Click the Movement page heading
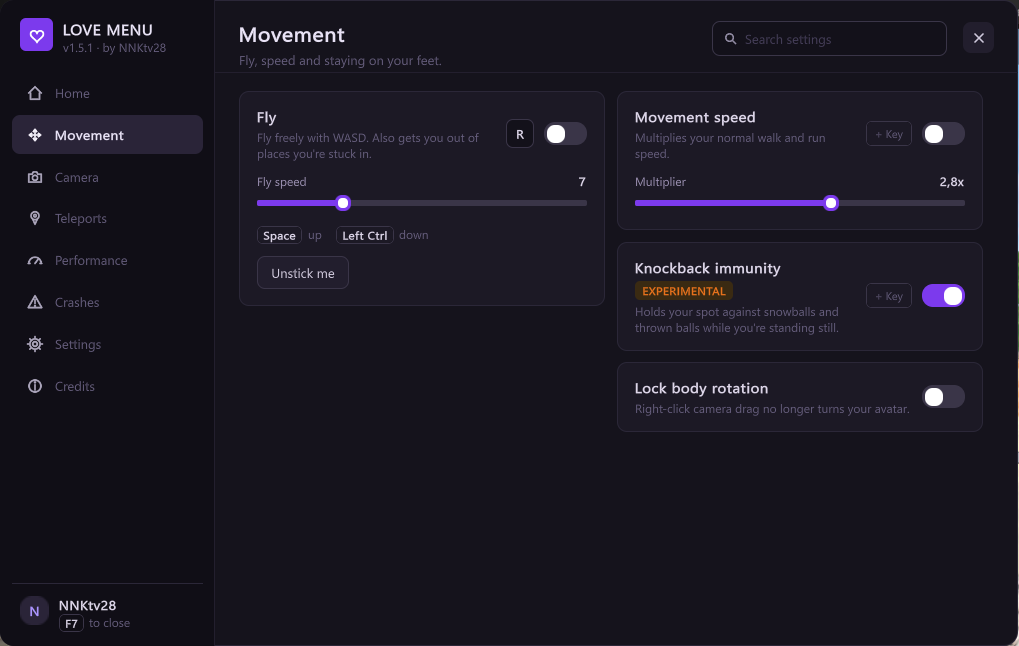This screenshot has width=1019, height=646. click(292, 34)
